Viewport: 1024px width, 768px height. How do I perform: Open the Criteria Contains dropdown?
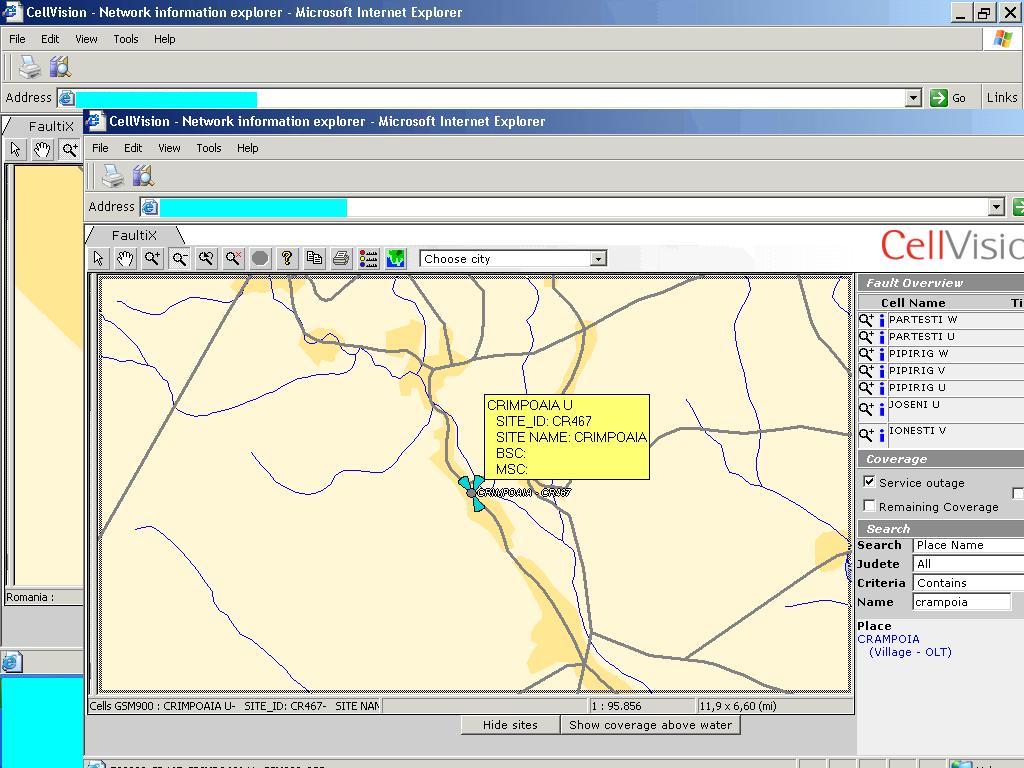pyautogui.click(x=968, y=583)
